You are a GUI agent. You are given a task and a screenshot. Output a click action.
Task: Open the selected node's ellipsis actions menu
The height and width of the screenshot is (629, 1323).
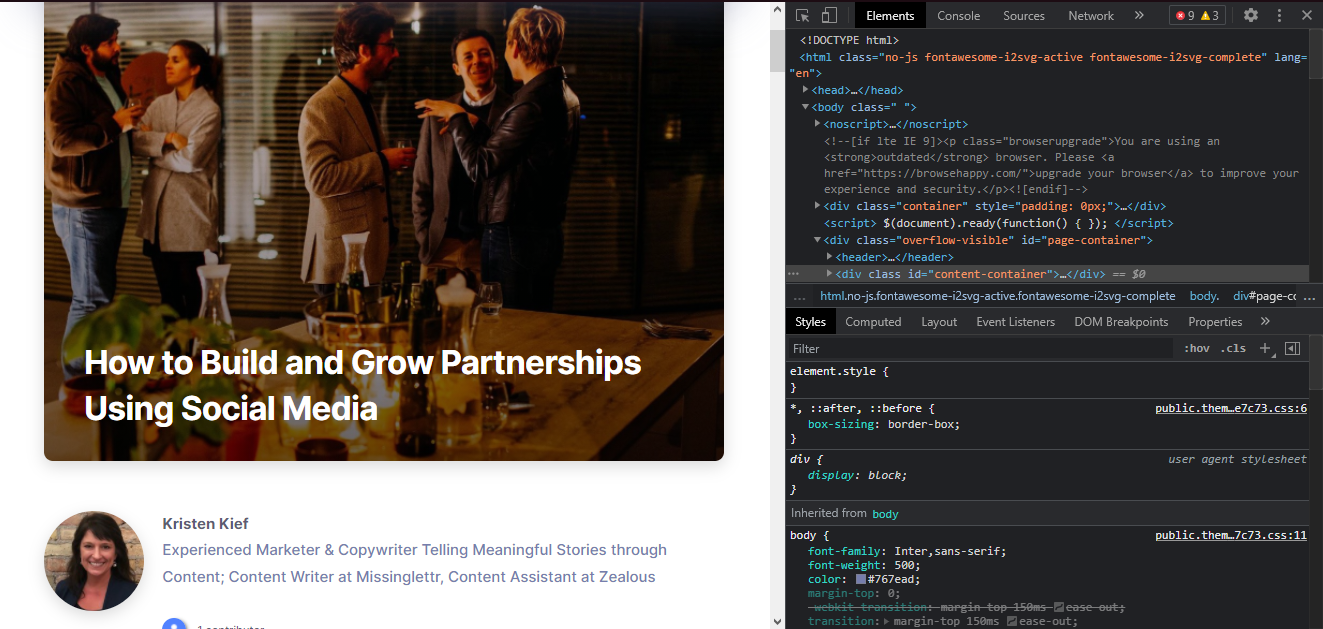click(794, 274)
